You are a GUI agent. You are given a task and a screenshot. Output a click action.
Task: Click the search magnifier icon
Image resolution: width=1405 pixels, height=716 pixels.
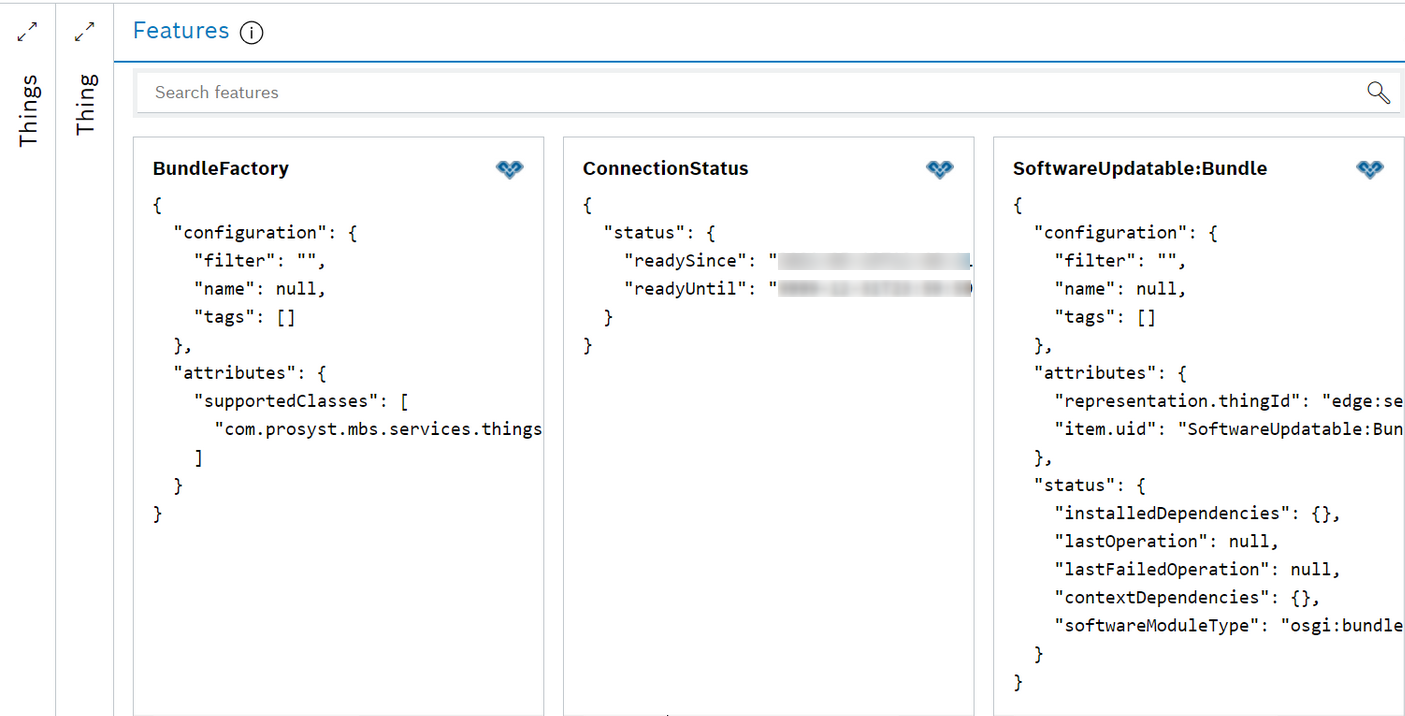1378,92
